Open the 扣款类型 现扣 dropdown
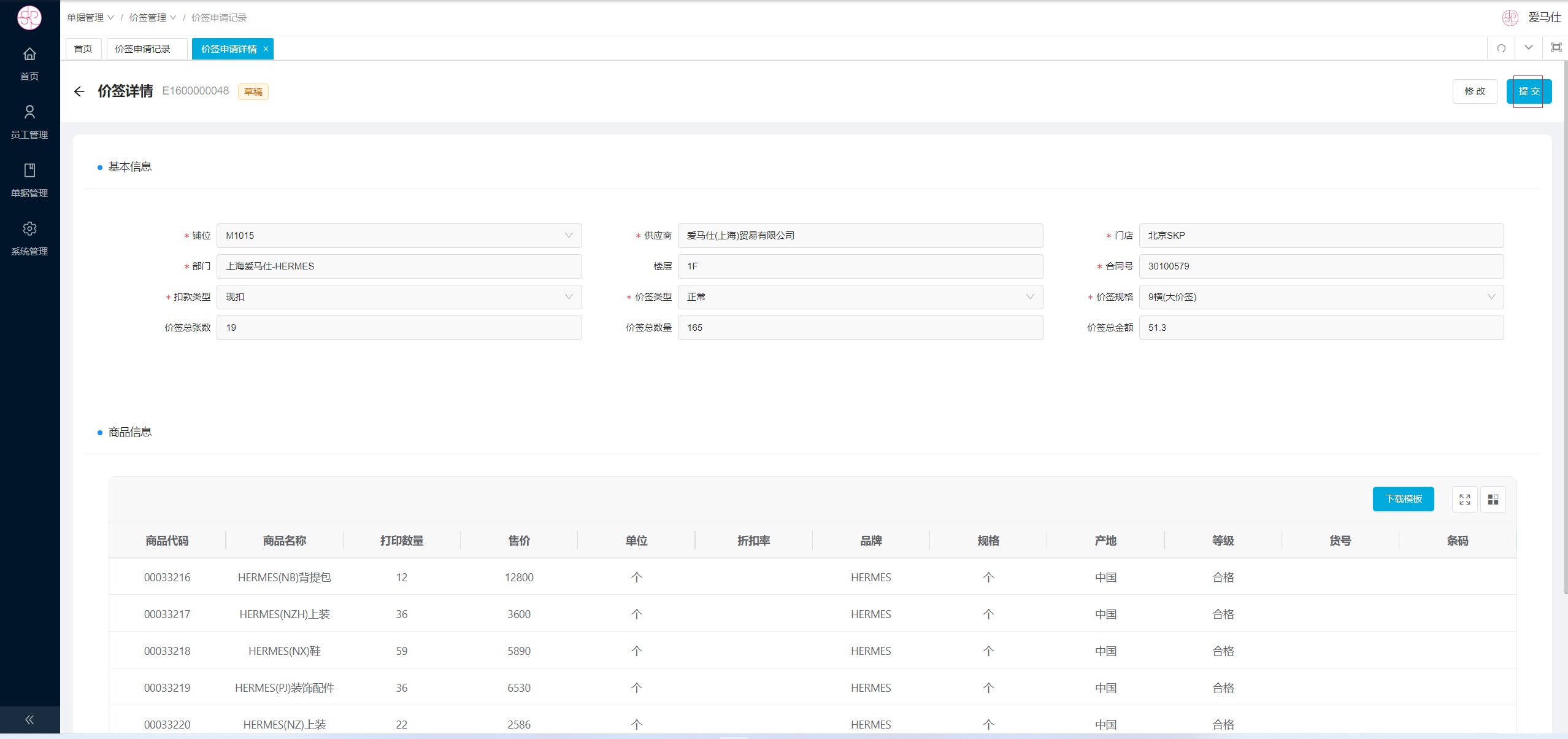1568x739 pixels. (399, 297)
